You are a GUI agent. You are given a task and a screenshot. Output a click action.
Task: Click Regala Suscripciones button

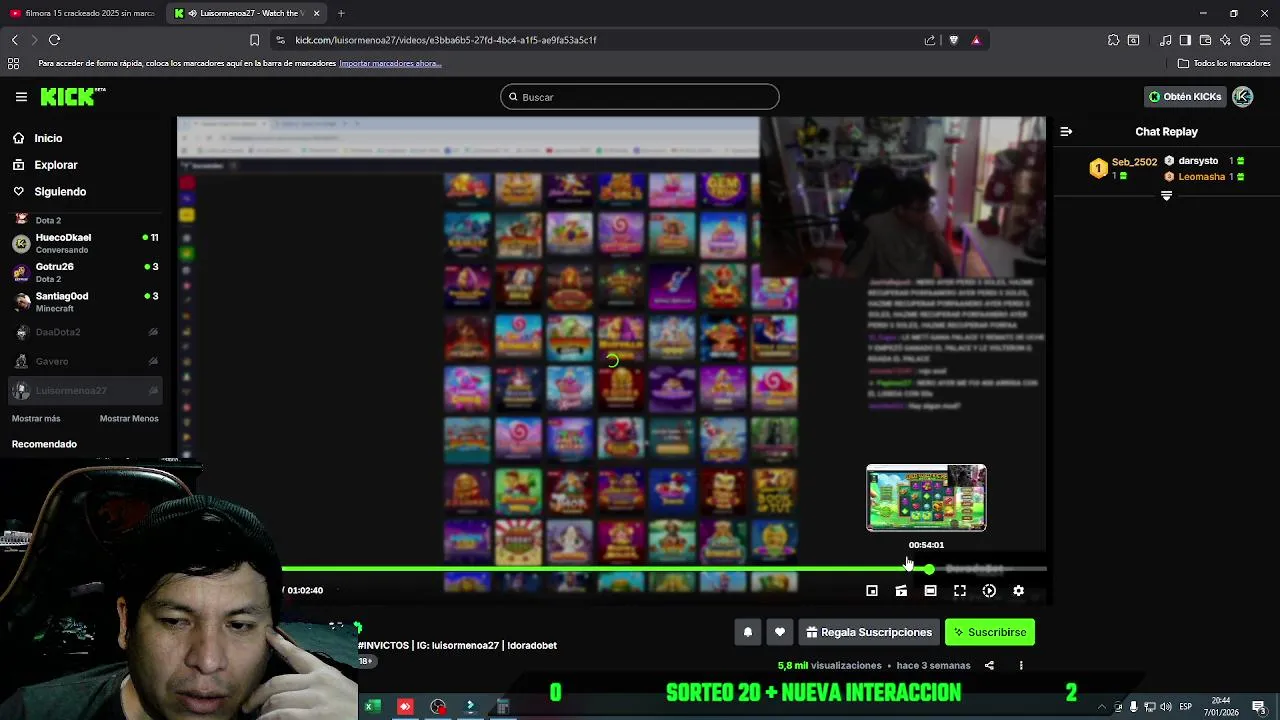click(x=869, y=632)
